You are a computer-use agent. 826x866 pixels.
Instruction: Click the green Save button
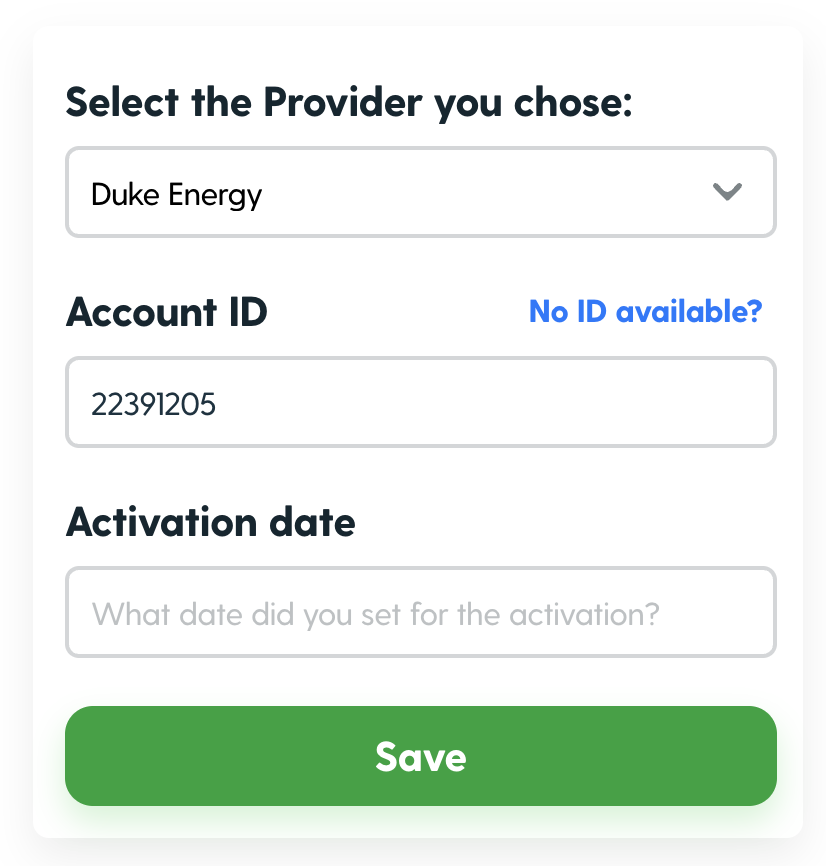(x=421, y=756)
